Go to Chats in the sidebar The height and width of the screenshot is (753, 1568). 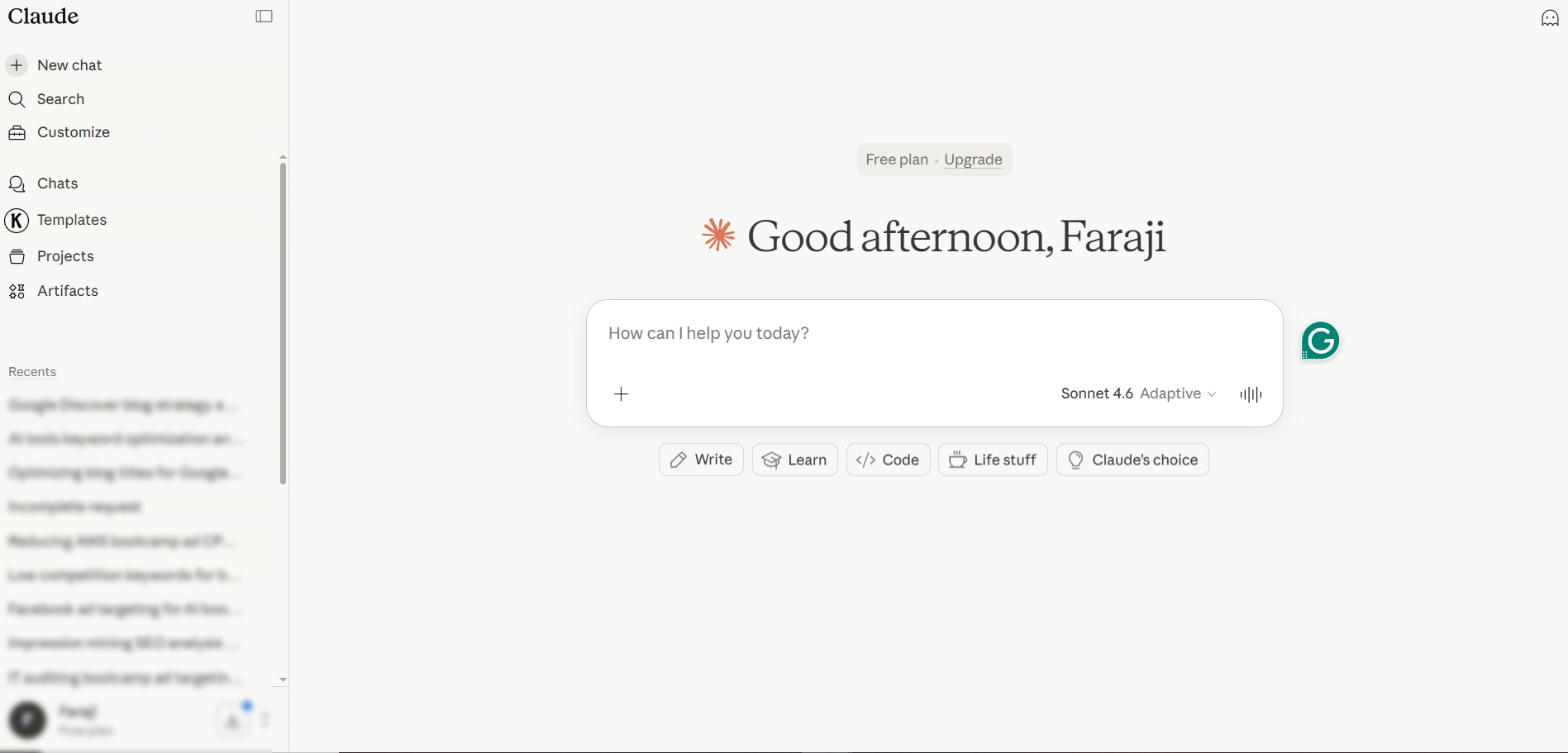pos(57,183)
